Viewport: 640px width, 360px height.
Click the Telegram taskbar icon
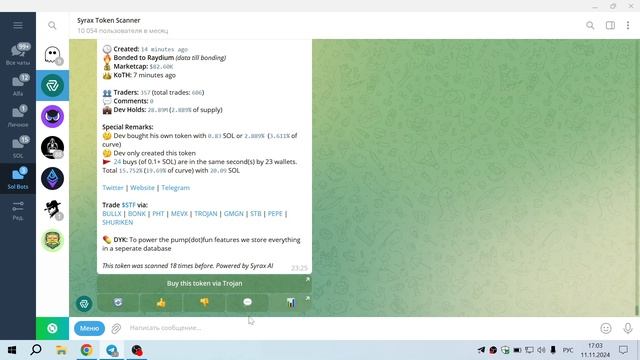[111, 350]
